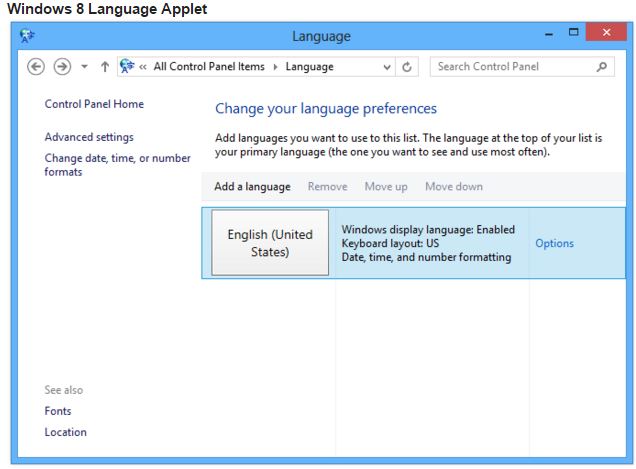Click the Language breadcrumb segment
The width and height of the screenshot is (636, 469).
point(309,67)
